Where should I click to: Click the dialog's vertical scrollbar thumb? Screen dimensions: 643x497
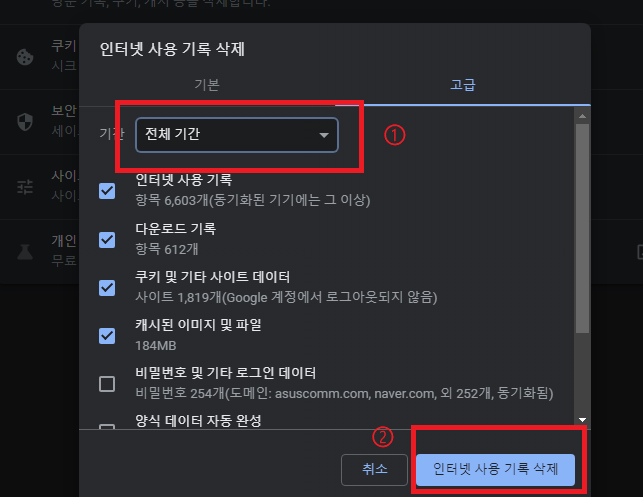click(582, 228)
